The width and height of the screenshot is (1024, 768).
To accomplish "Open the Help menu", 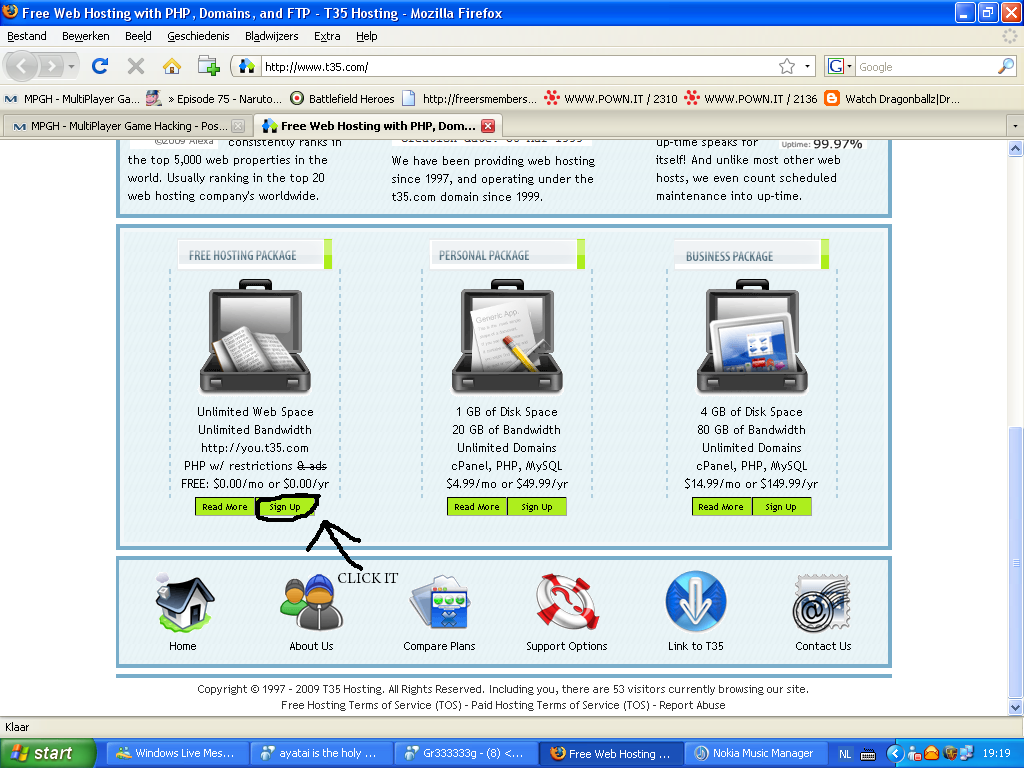I will click(366, 36).
